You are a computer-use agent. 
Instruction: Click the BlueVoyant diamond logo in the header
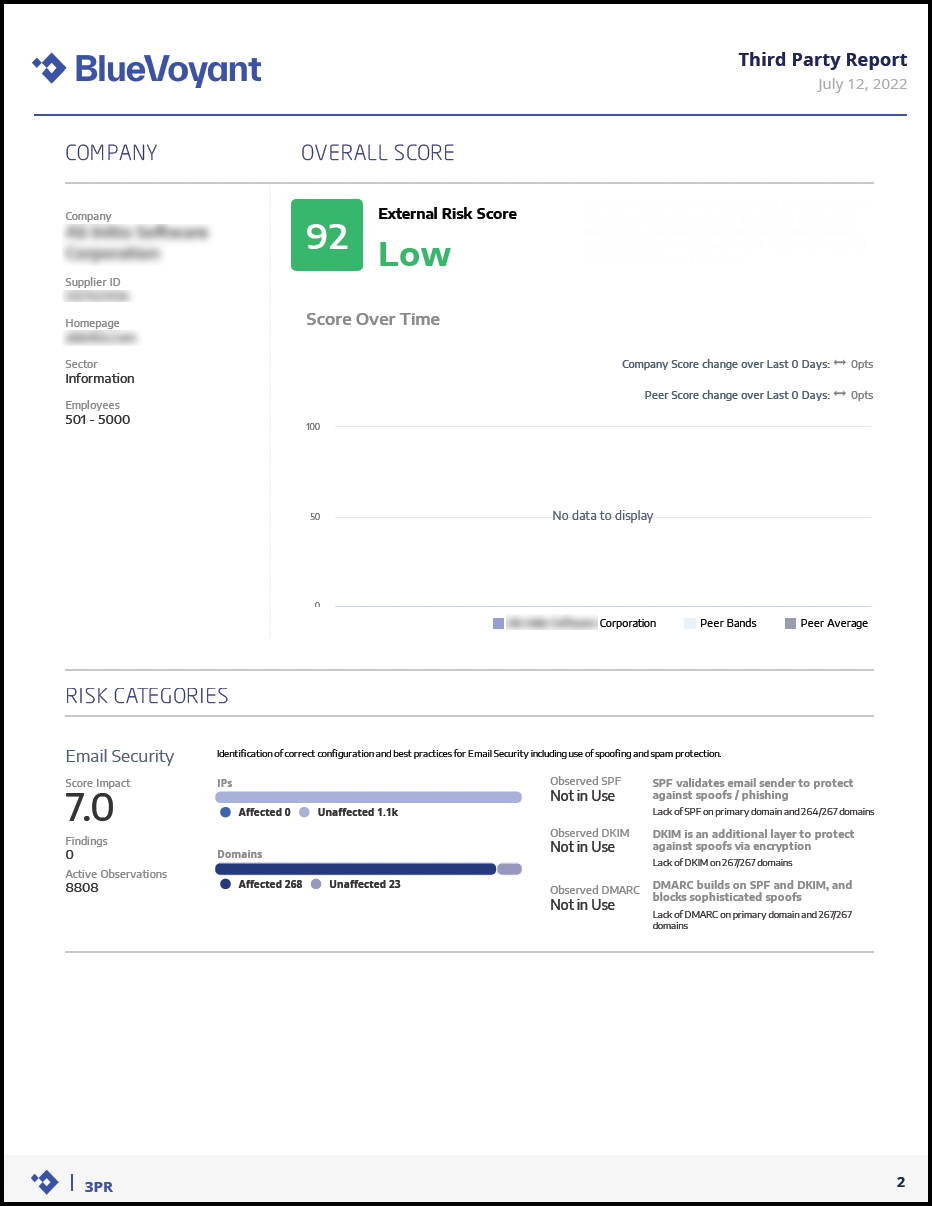49,68
